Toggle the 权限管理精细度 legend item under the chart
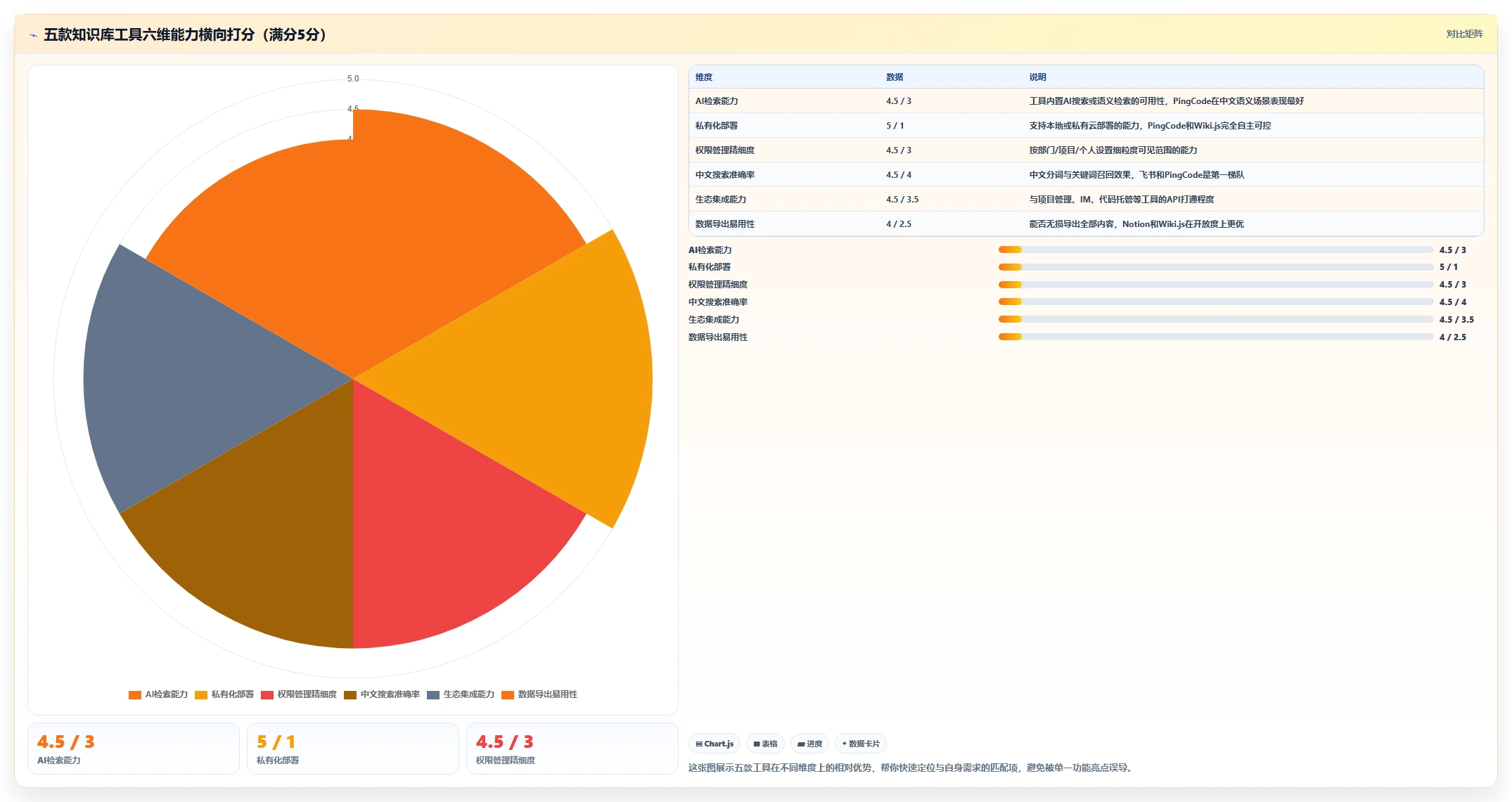 pos(299,694)
